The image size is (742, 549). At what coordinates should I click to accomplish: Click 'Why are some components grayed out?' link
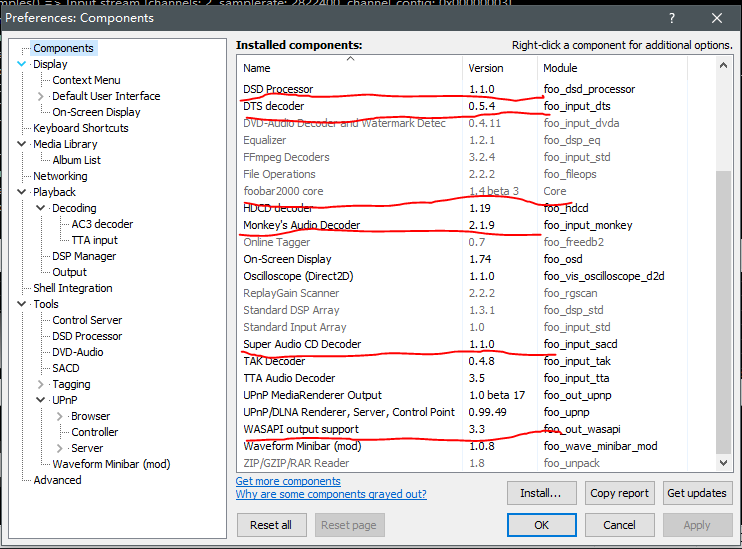pyautogui.click(x=331, y=494)
